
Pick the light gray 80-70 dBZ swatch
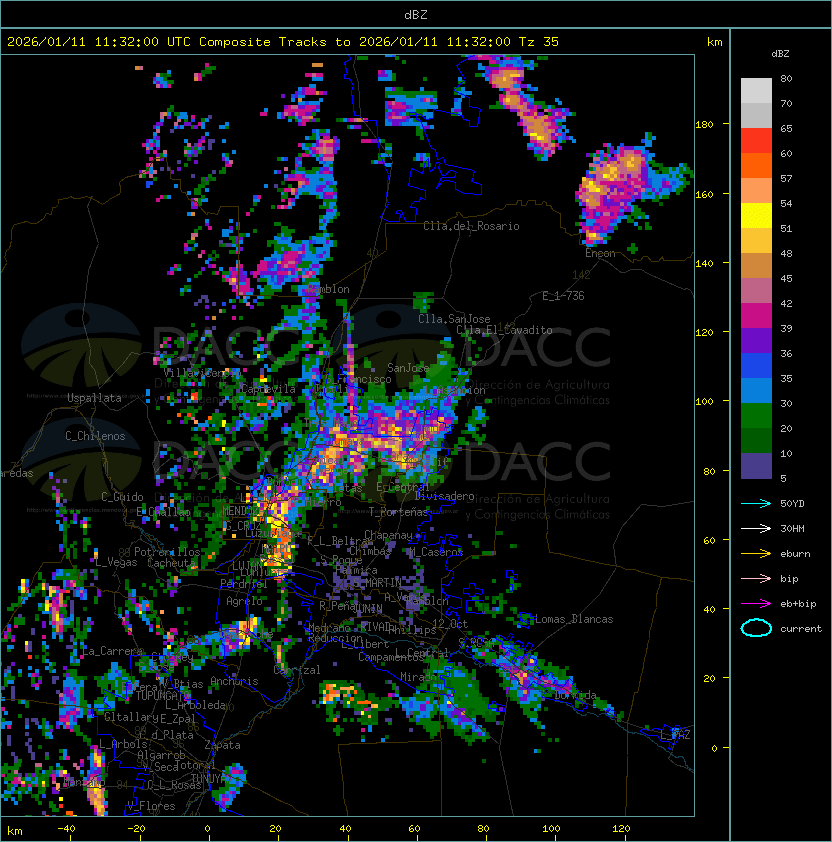point(756,91)
